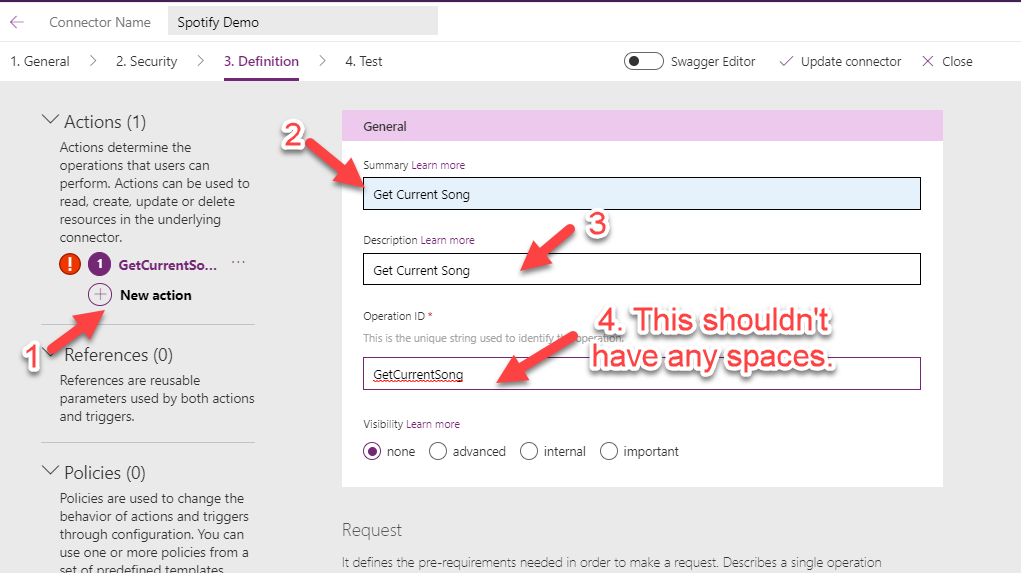Viewport: 1021px width, 573px height.
Task: Click the numbered badge for GetCurrentSong action
Action: coord(99,265)
